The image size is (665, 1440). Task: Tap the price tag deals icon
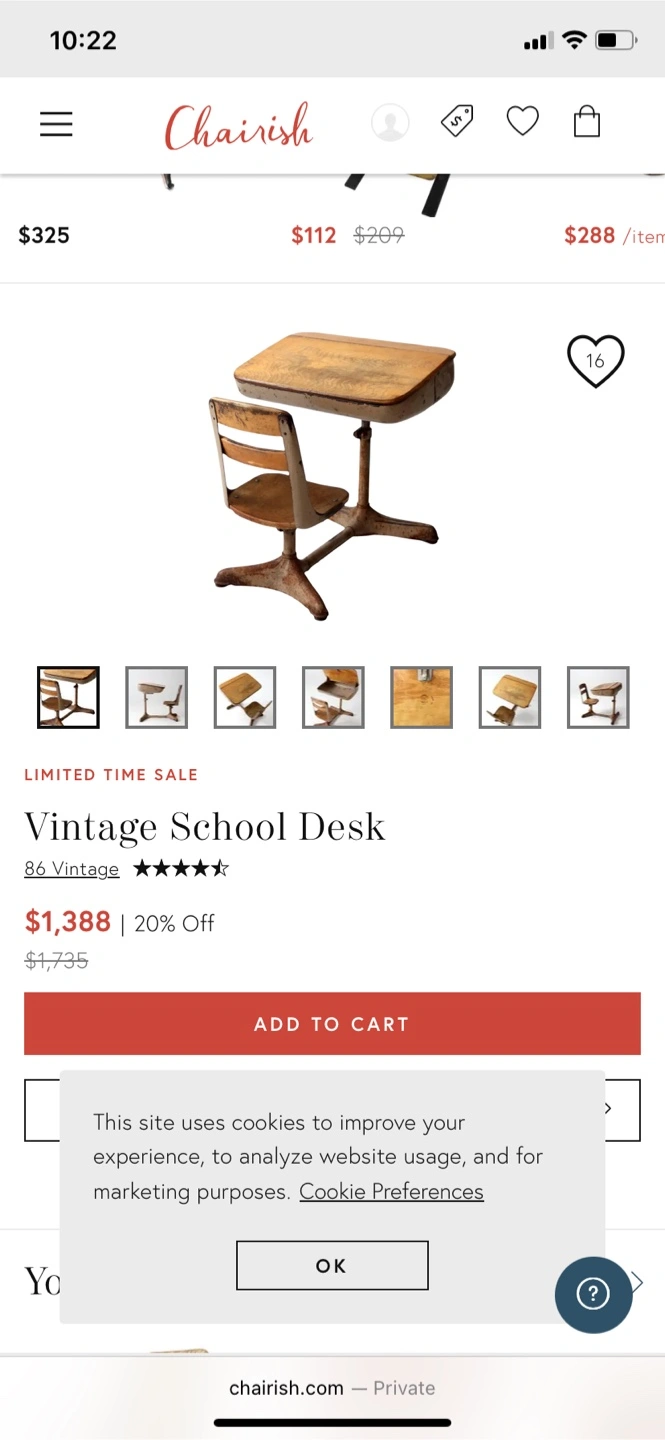(457, 122)
